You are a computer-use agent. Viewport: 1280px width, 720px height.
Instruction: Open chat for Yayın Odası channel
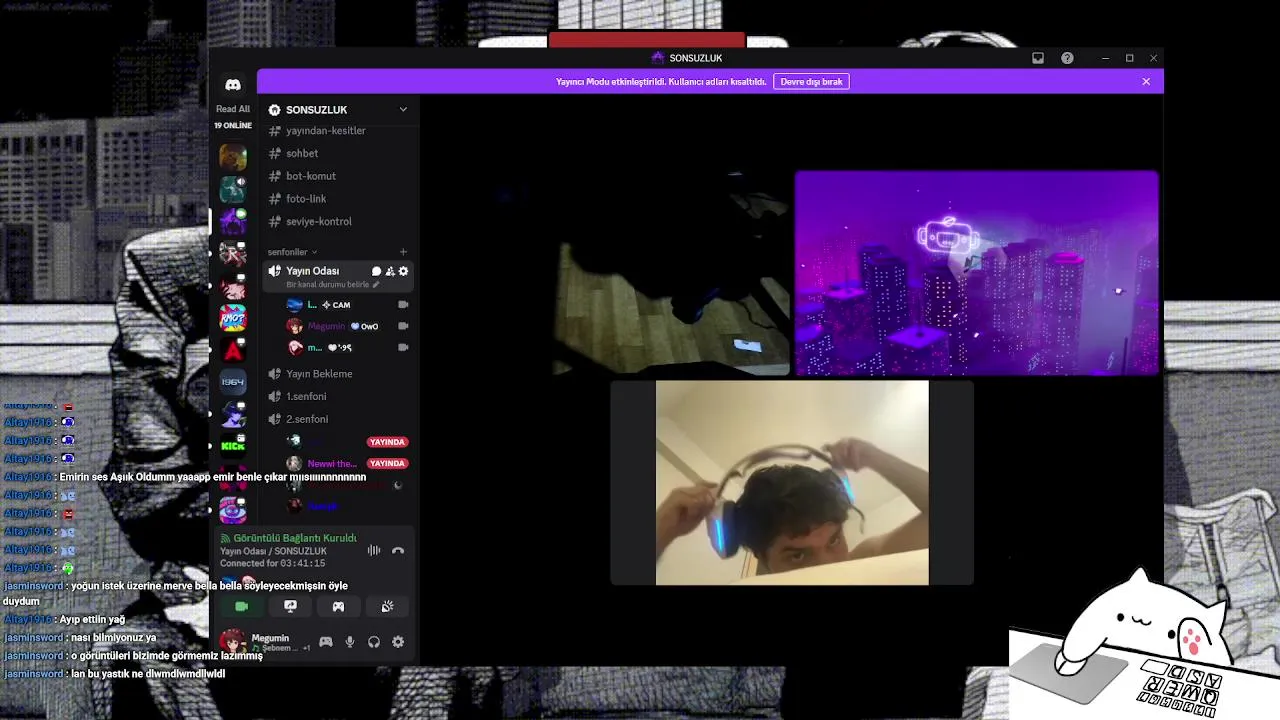click(376, 271)
